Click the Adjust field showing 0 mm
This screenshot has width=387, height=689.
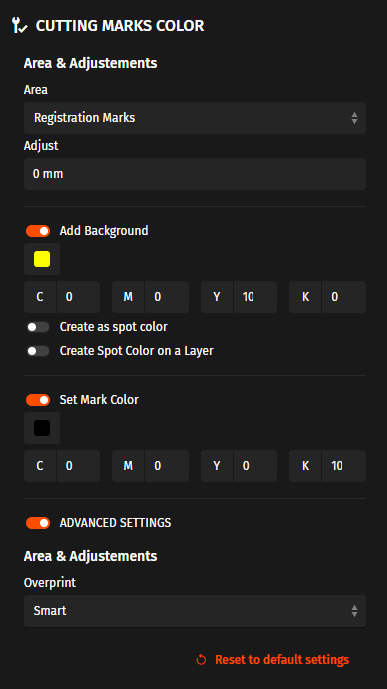pos(195,174)
